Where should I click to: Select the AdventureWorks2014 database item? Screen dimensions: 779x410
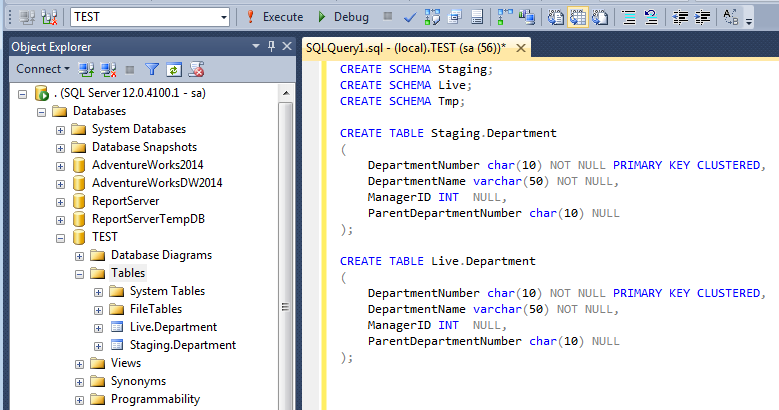(148, 165)
